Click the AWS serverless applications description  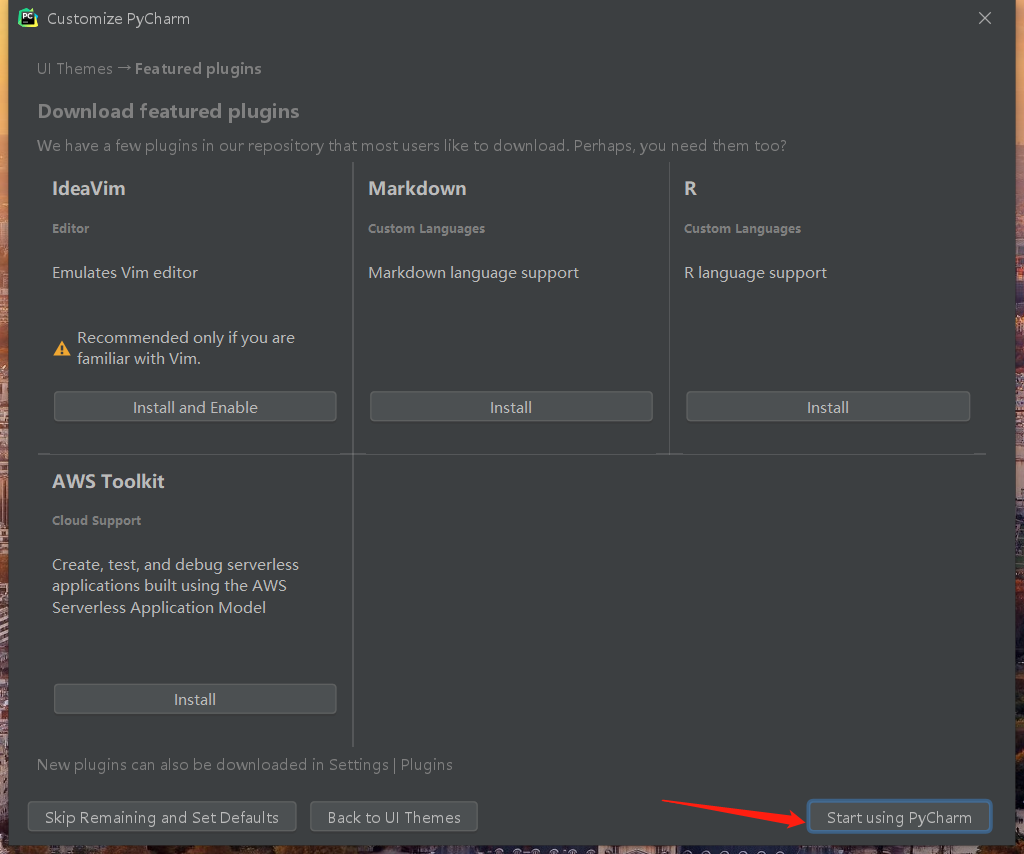[x=176, y=586]
